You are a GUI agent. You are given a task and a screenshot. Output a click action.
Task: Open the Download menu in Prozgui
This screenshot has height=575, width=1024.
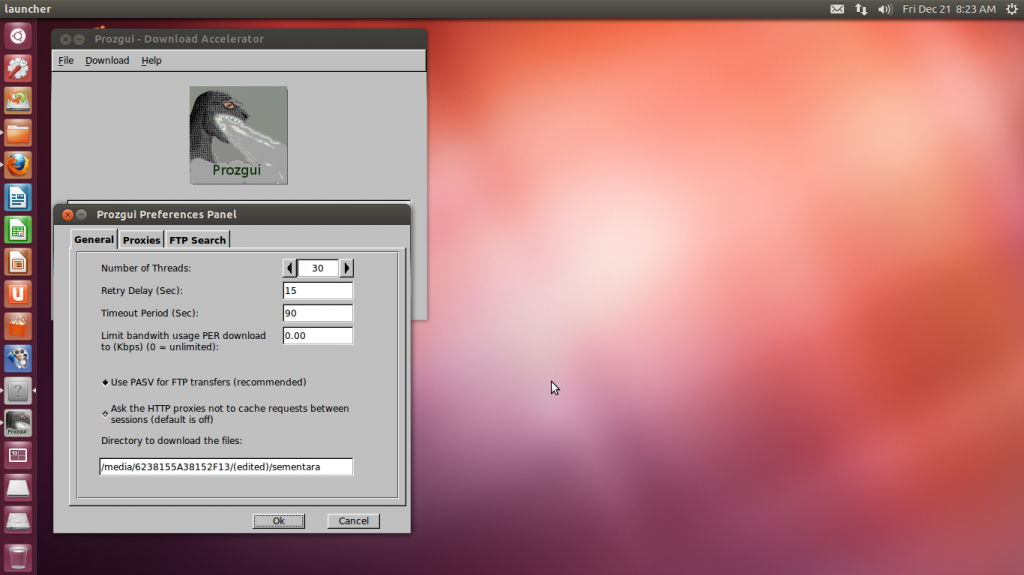[107, 61]
